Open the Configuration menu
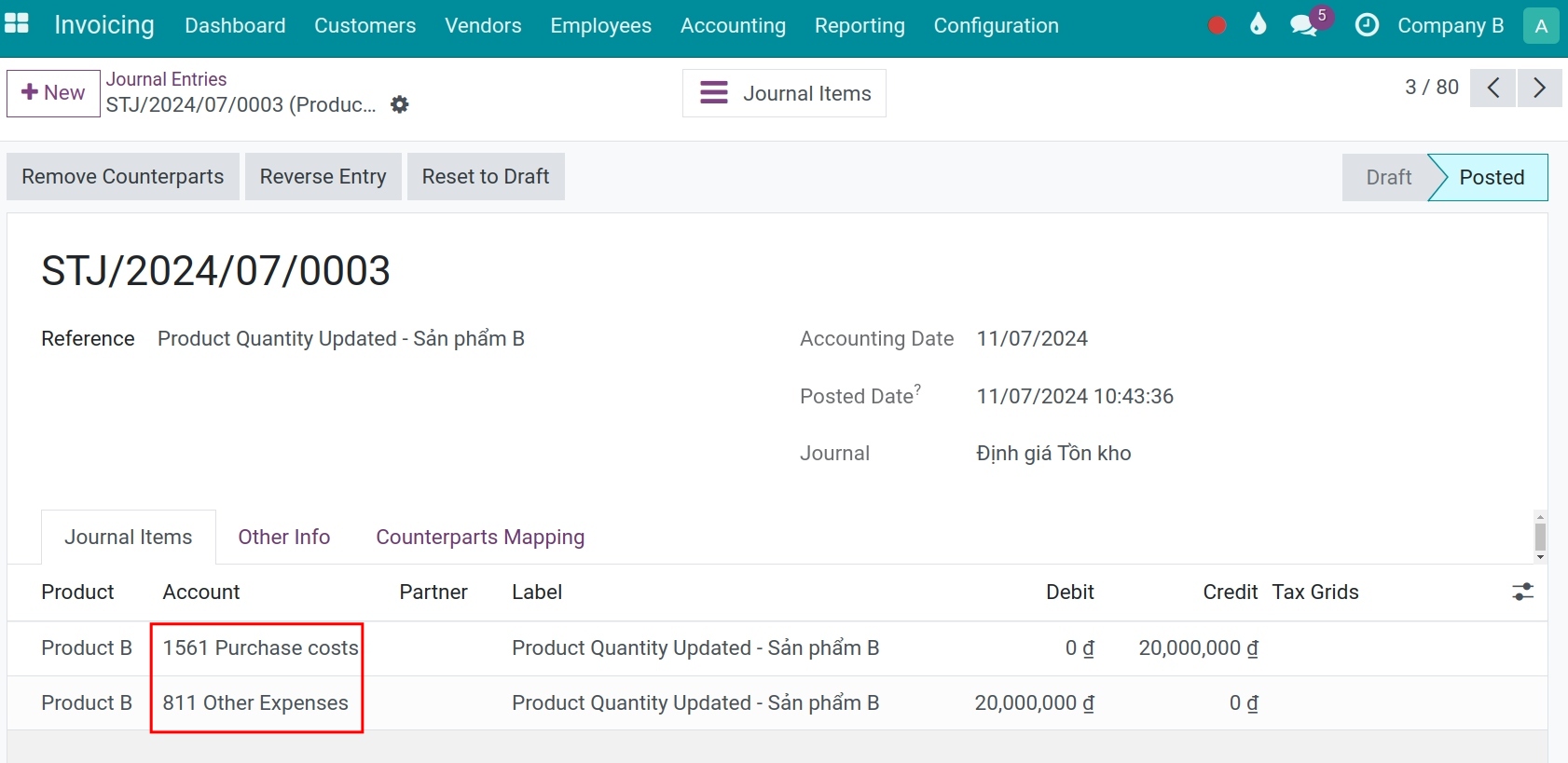 click(997, 26)
